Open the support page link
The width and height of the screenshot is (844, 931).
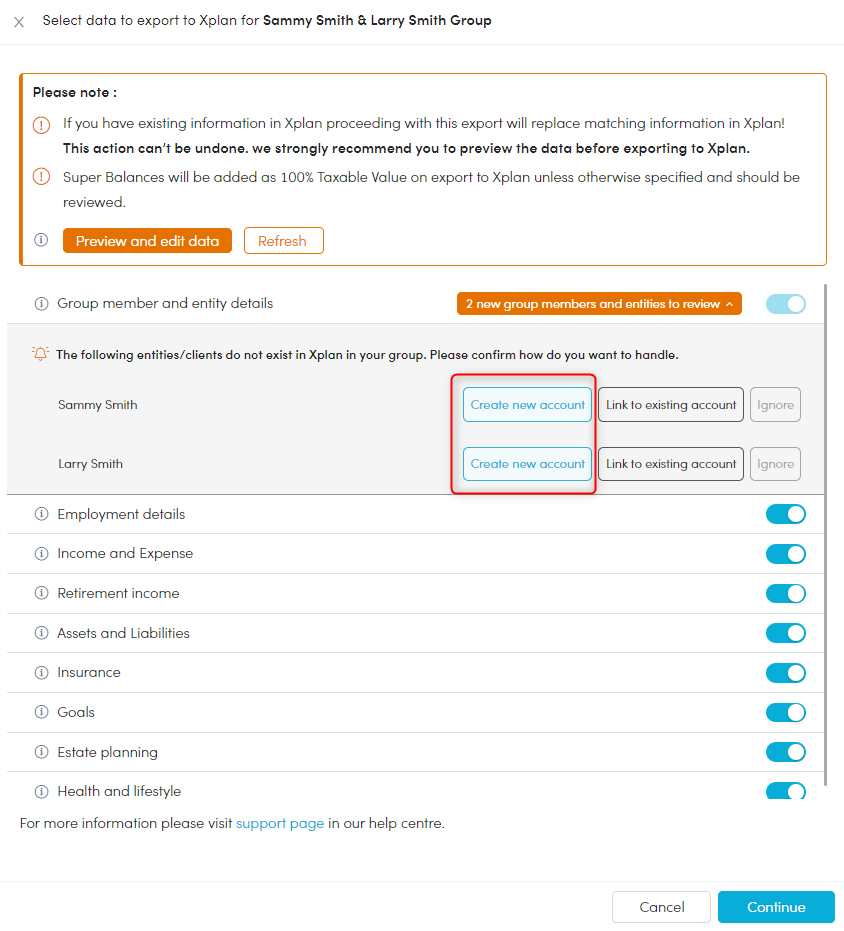tap(280, 824)
